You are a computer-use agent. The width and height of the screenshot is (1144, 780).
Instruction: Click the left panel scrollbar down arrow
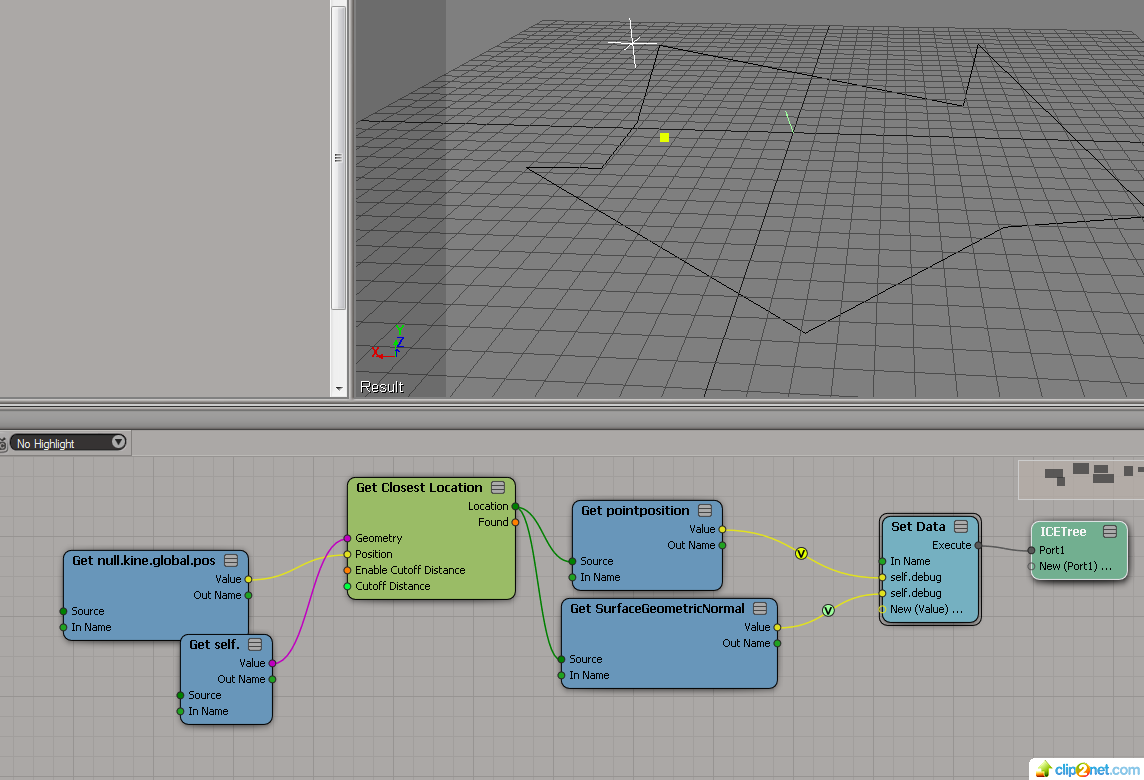click(x=339, y=388)
